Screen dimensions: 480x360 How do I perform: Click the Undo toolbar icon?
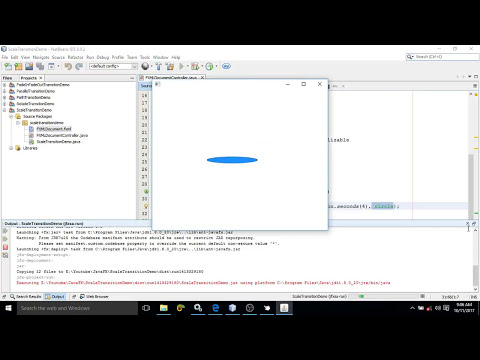(68, 66)
